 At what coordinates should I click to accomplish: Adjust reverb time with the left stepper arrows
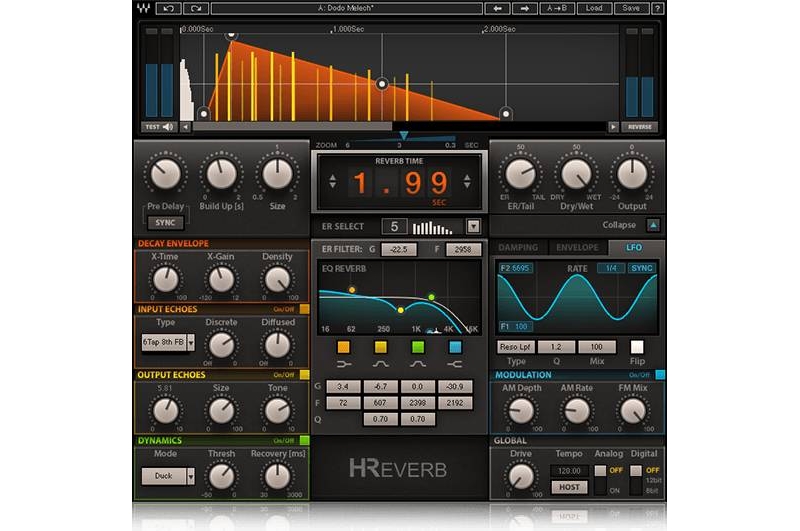[333, 181]
